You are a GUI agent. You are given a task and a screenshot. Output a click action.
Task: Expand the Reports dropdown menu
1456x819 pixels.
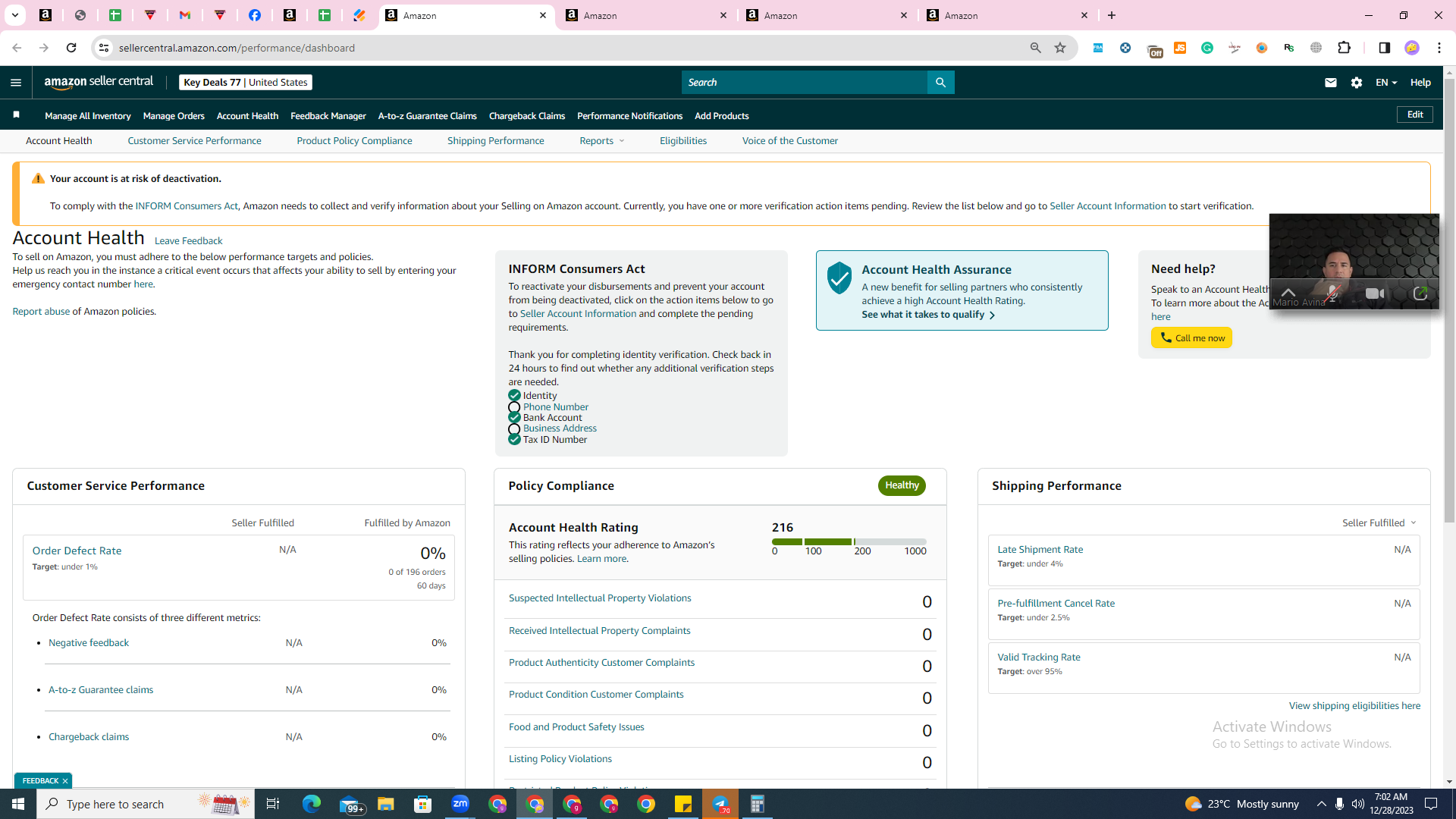[602, 141]
